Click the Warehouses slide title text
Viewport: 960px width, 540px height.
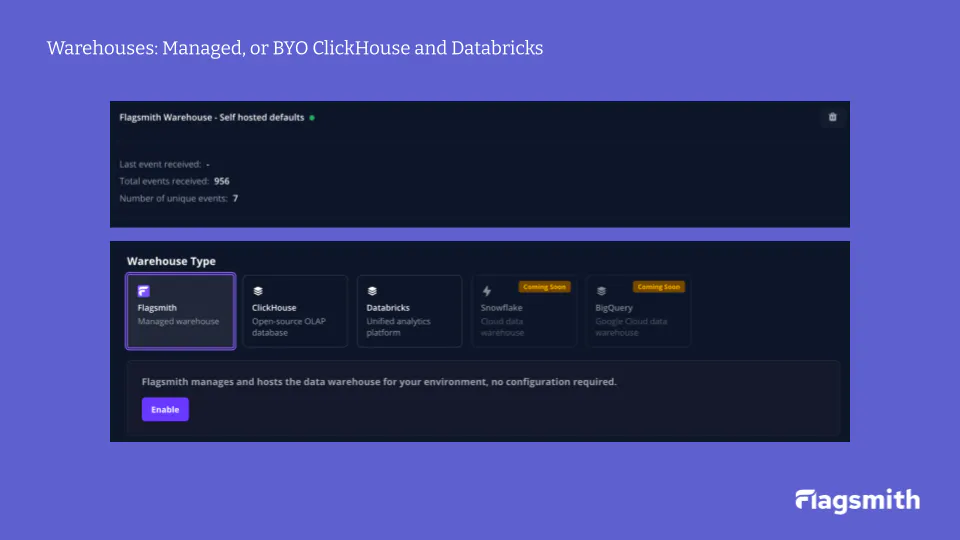click(x=294, y=48)
